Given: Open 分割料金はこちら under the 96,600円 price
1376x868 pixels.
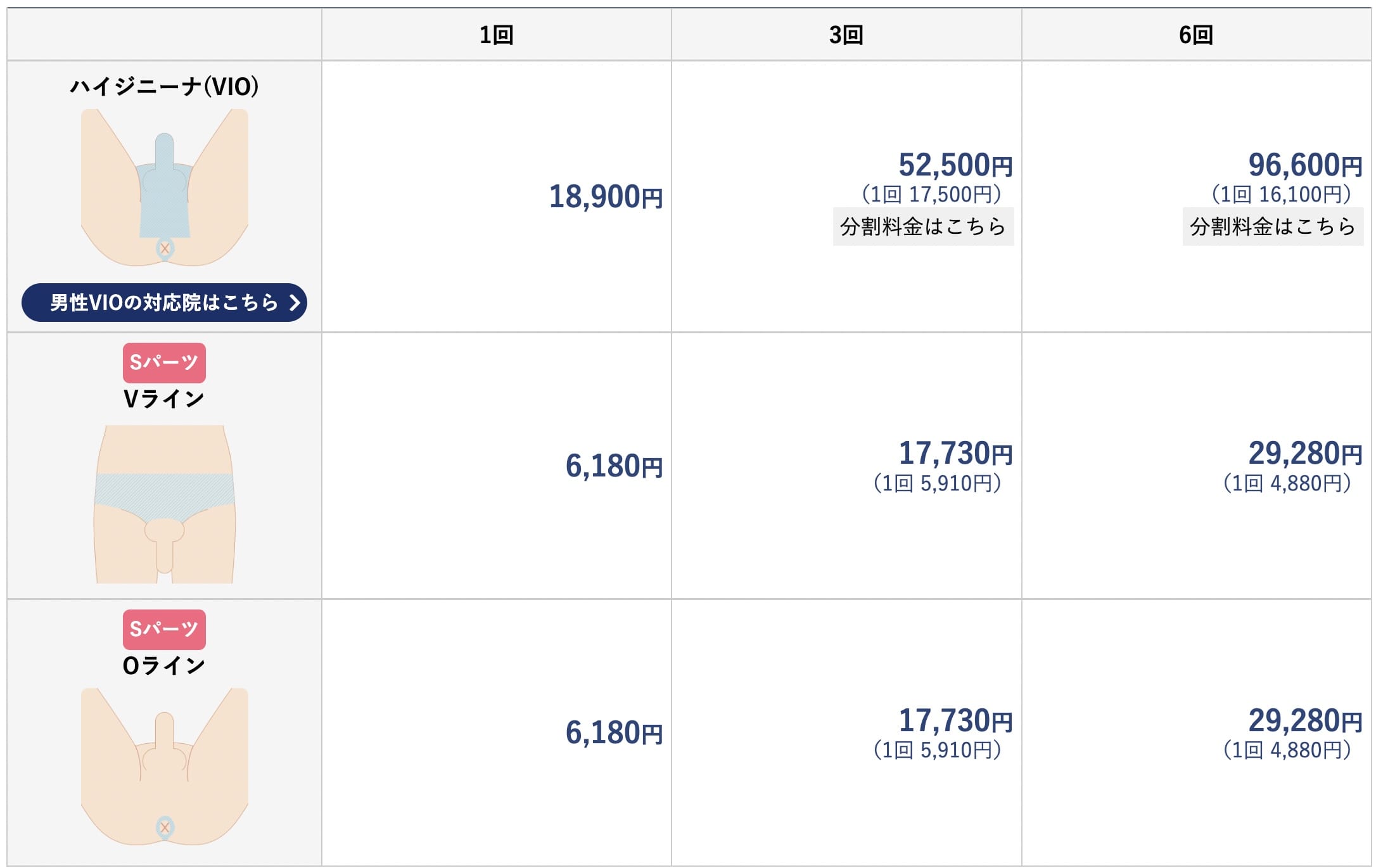Looking at the screenshot, I should 1272,226.
